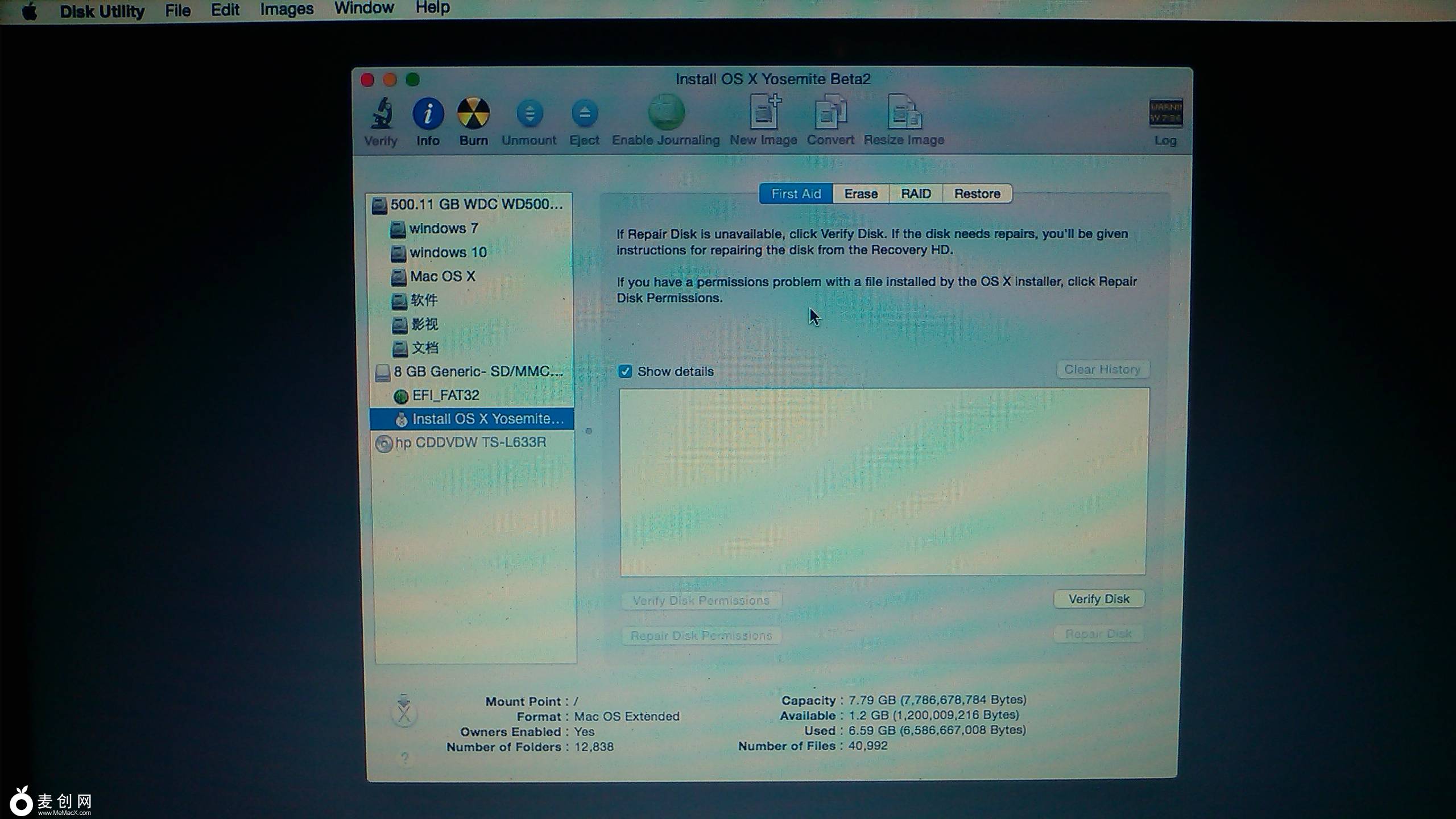
Task: Click the Verify microscope toolbar icon
Action: click(382, 114)
